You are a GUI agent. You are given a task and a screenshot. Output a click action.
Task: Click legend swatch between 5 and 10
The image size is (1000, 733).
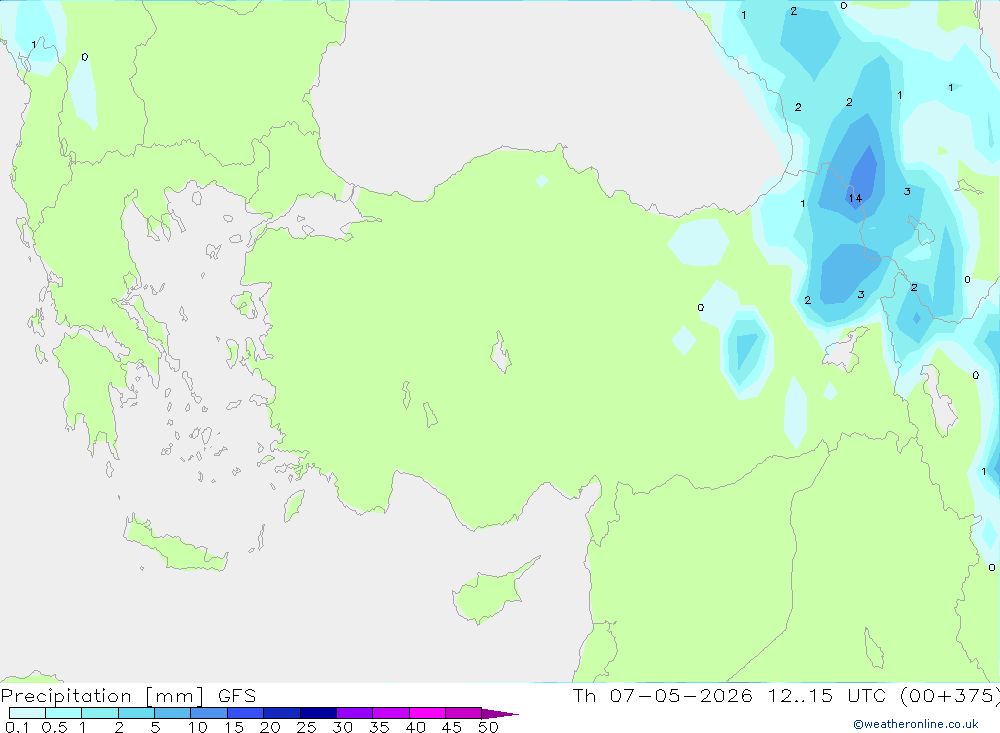172,713
